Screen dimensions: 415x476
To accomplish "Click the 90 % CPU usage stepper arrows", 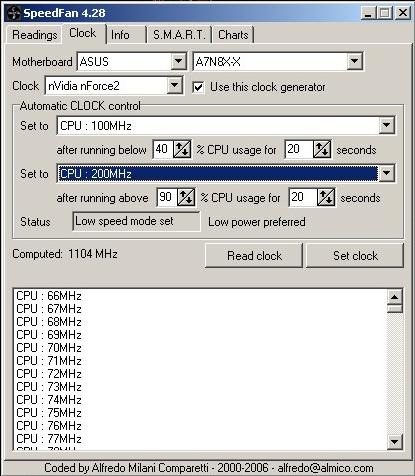I will pos(186,197).
